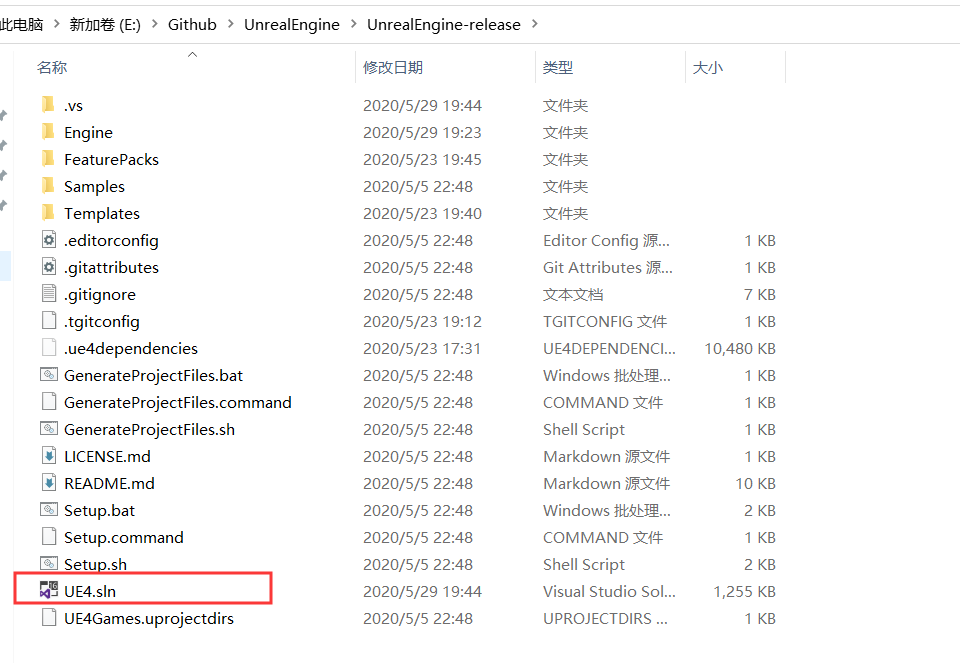Select the README.md file name
Image resolution: width=960 pixels, height=663 pixels.
pos(109,484)
